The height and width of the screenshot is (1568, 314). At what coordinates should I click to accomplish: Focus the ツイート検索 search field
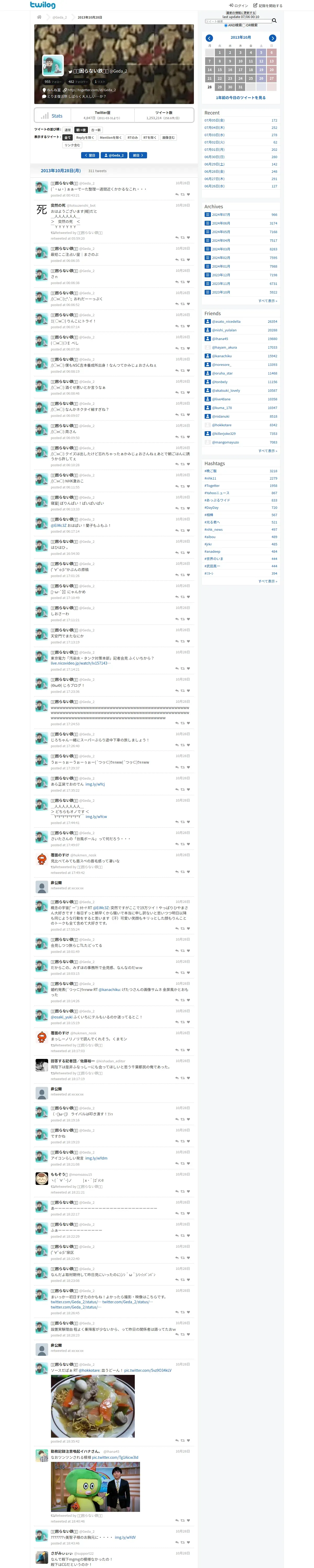click(238, 21)
